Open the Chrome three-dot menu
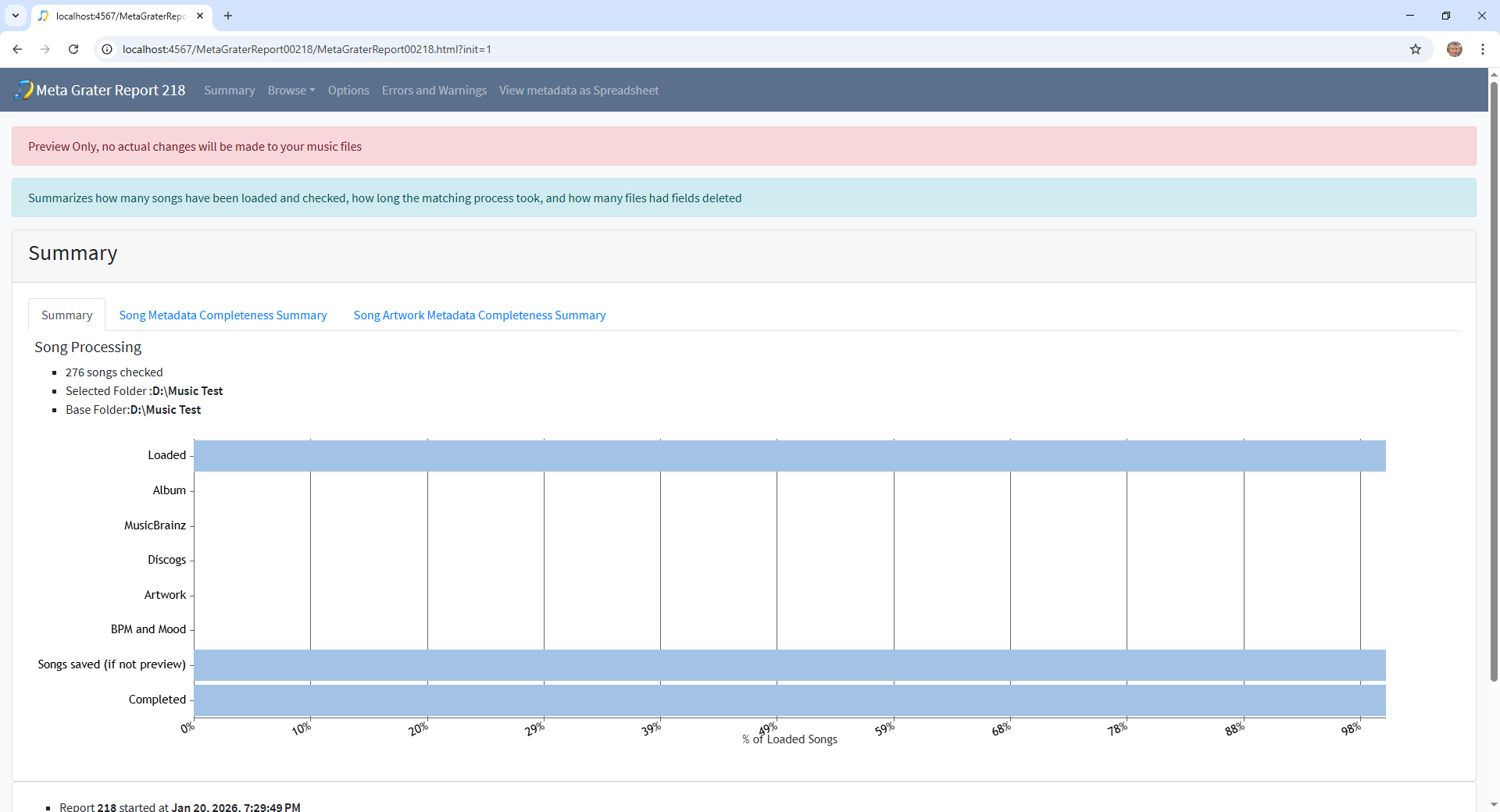Viewport: 1500px width, 812px height. (1482, 49)
